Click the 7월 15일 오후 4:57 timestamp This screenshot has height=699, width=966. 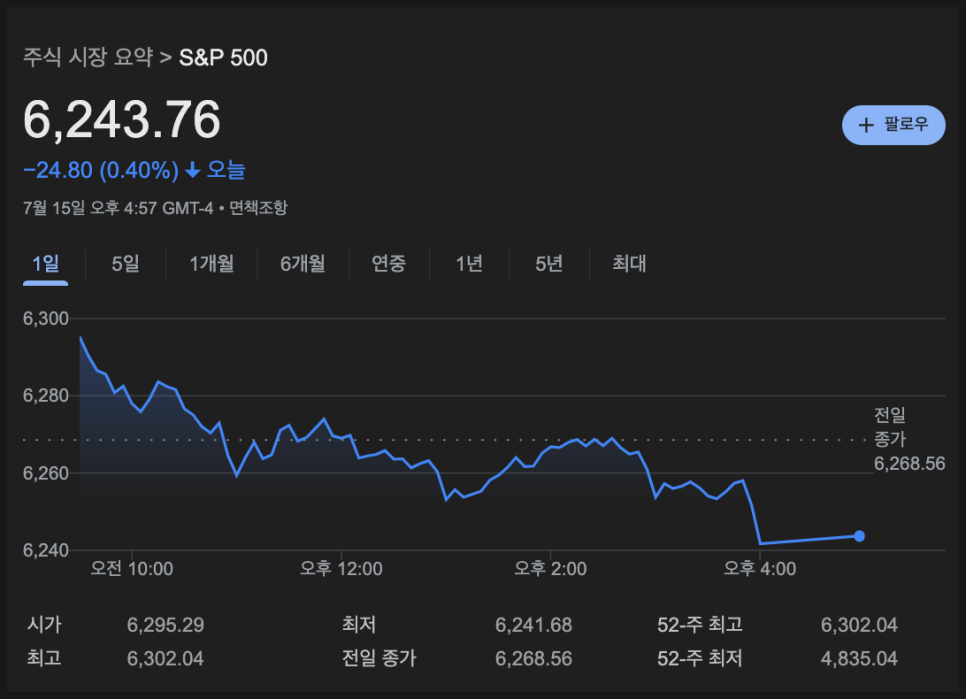point(118,208)
